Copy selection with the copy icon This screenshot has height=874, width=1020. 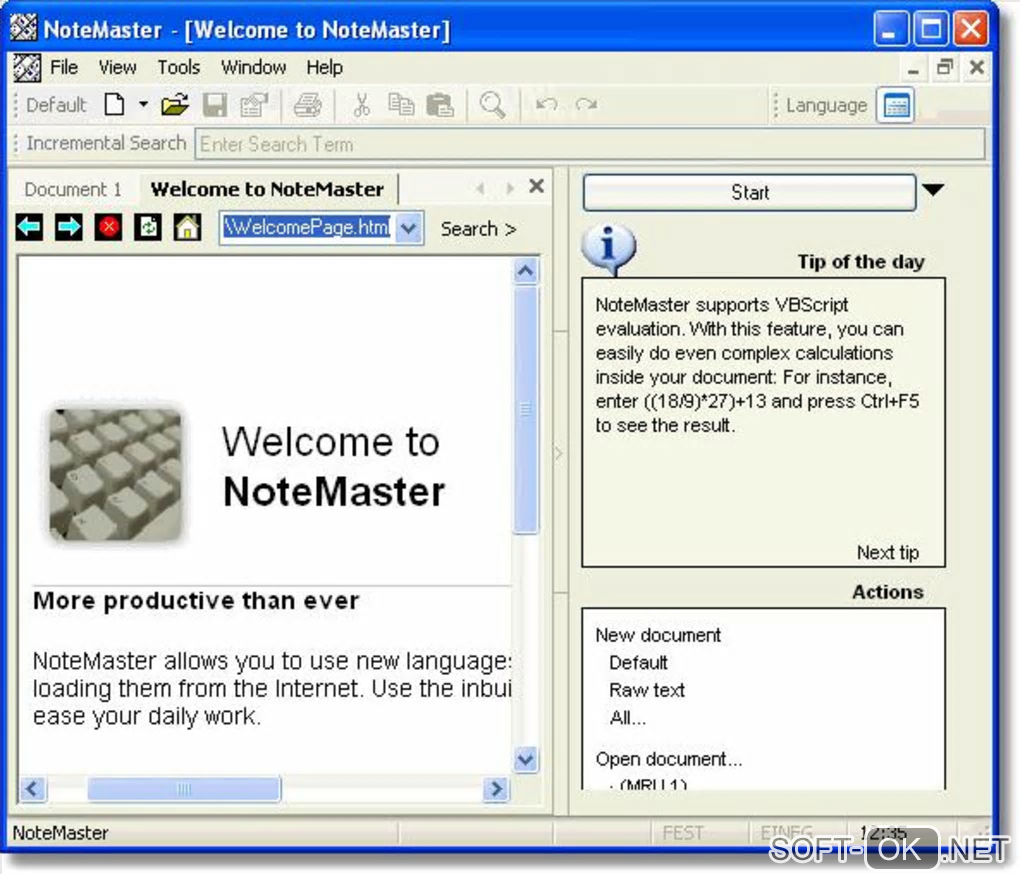[x=401, y=104]
